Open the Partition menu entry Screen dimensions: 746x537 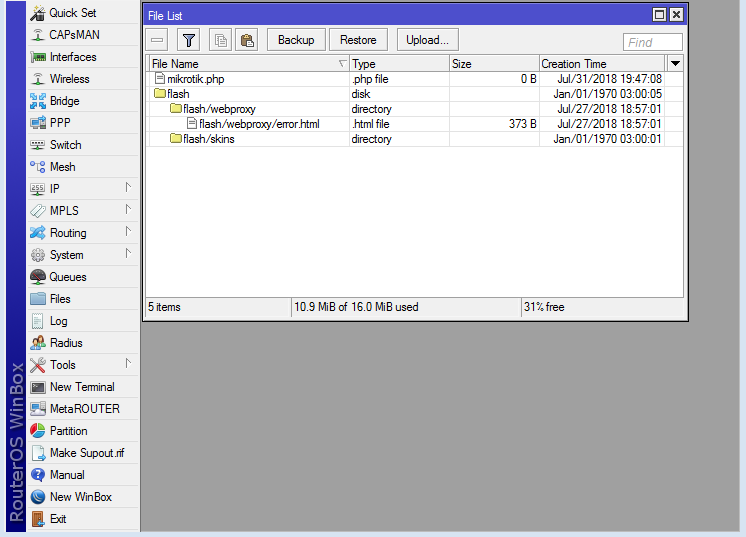(x=83, y=431)
